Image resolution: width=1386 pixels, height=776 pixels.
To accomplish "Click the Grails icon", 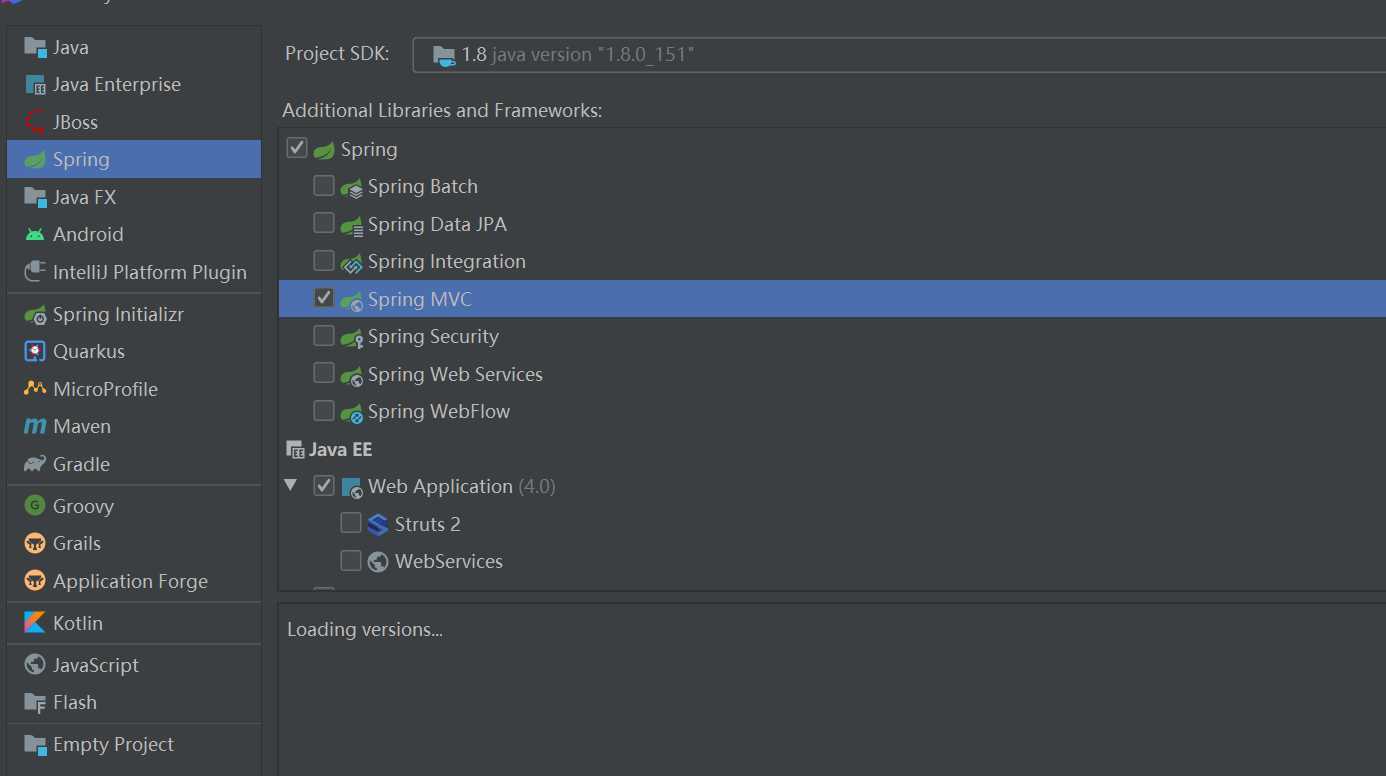I will tap(35, 543).
